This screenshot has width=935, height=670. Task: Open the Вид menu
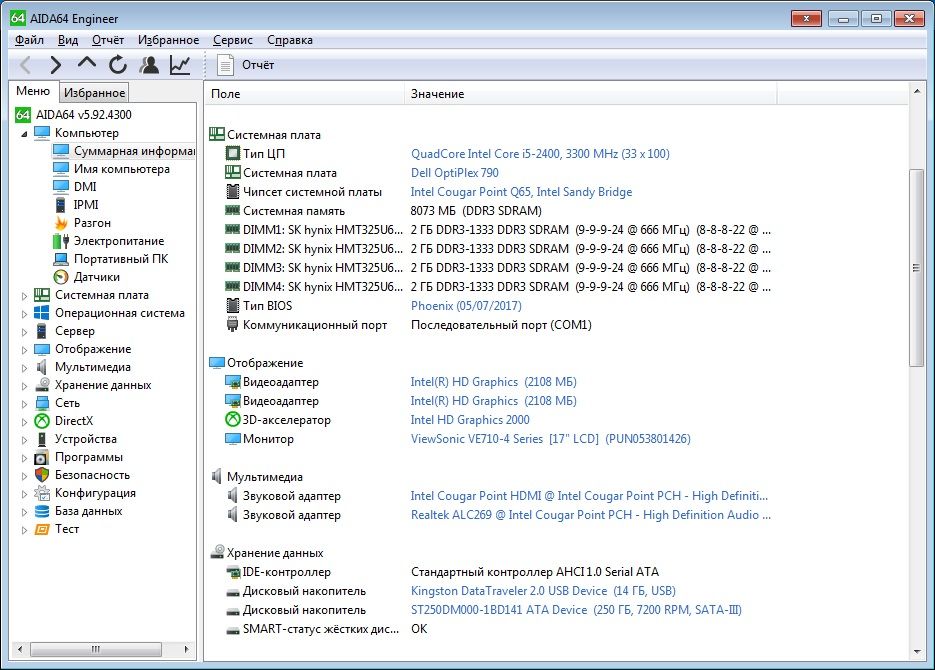pos(68,40)
